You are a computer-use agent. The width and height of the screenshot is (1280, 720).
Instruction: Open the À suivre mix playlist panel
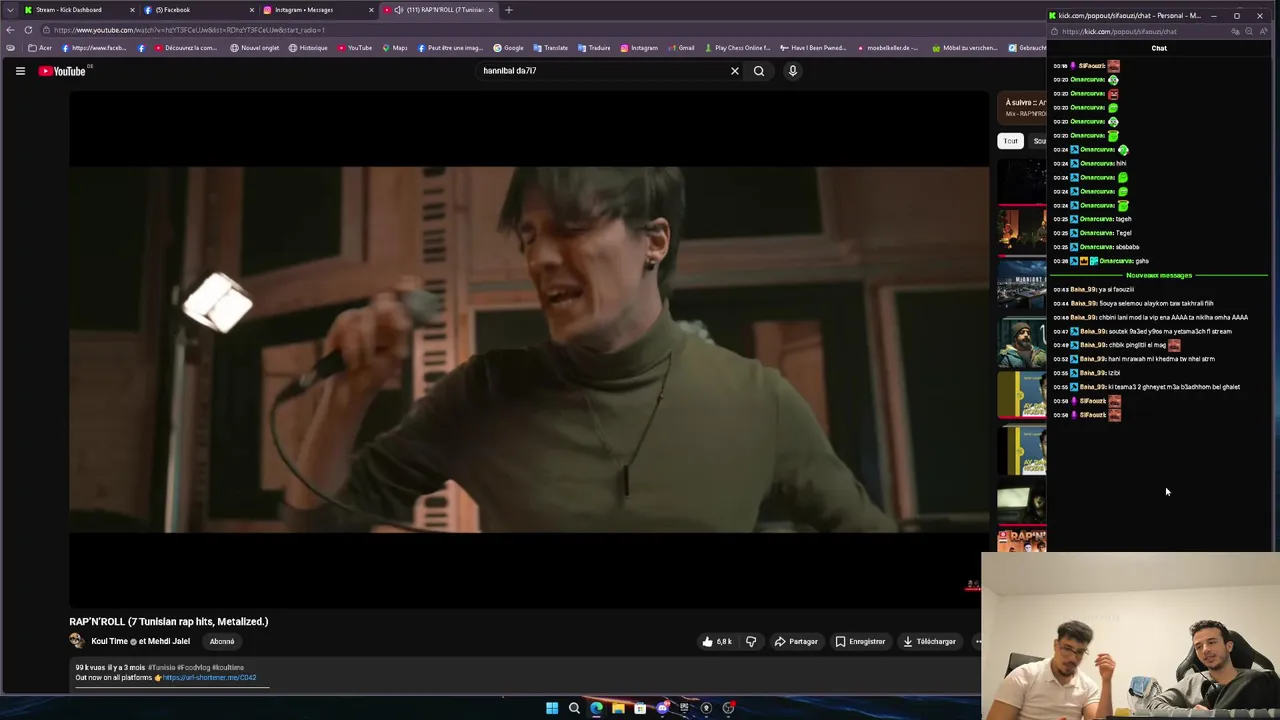1022,107
